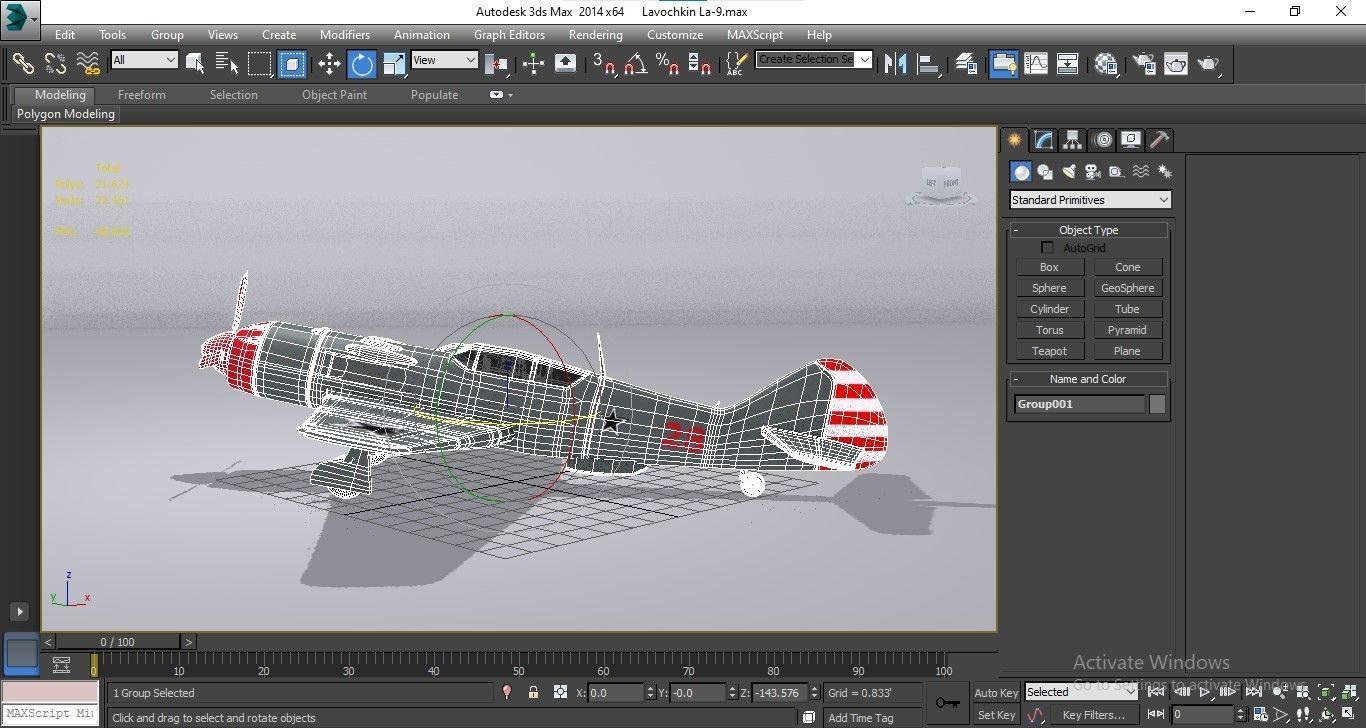Screen dimensions: 1366x728
Task: Open the Graph Editors menu
Action: [509, 34]
